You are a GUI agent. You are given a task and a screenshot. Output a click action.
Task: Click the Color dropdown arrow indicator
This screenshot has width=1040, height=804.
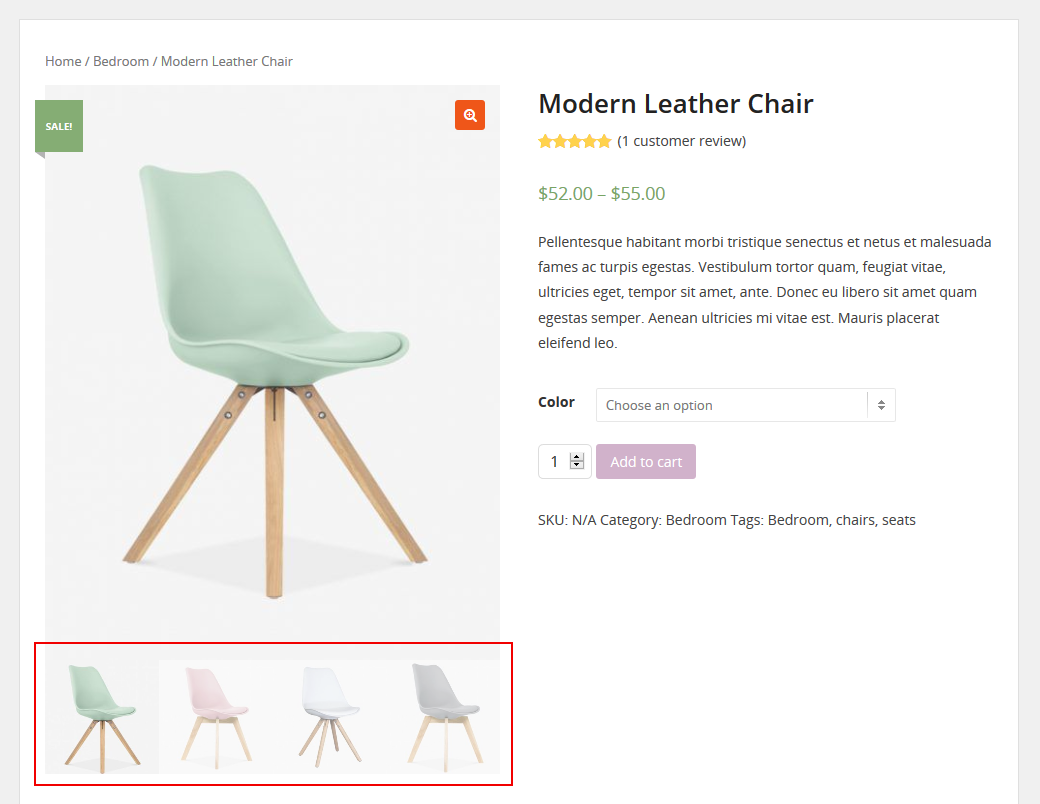[881, 405]
